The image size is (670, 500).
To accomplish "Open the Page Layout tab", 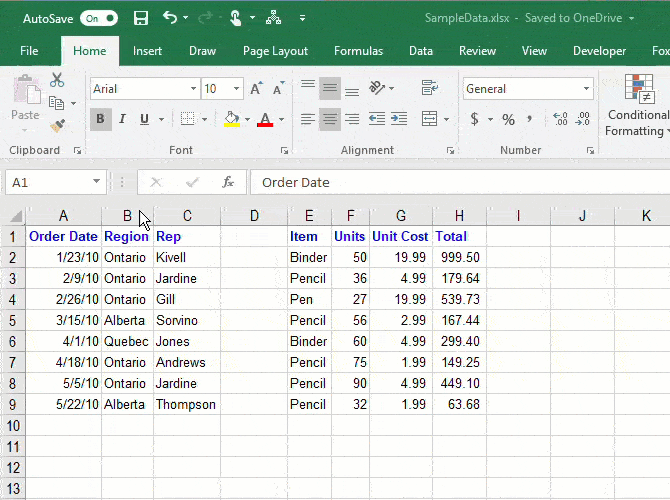I will click(275, 51).
